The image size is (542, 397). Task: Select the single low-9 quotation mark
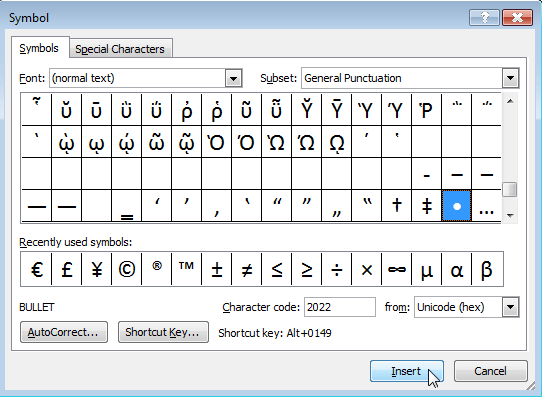click(x=216, y=206)
